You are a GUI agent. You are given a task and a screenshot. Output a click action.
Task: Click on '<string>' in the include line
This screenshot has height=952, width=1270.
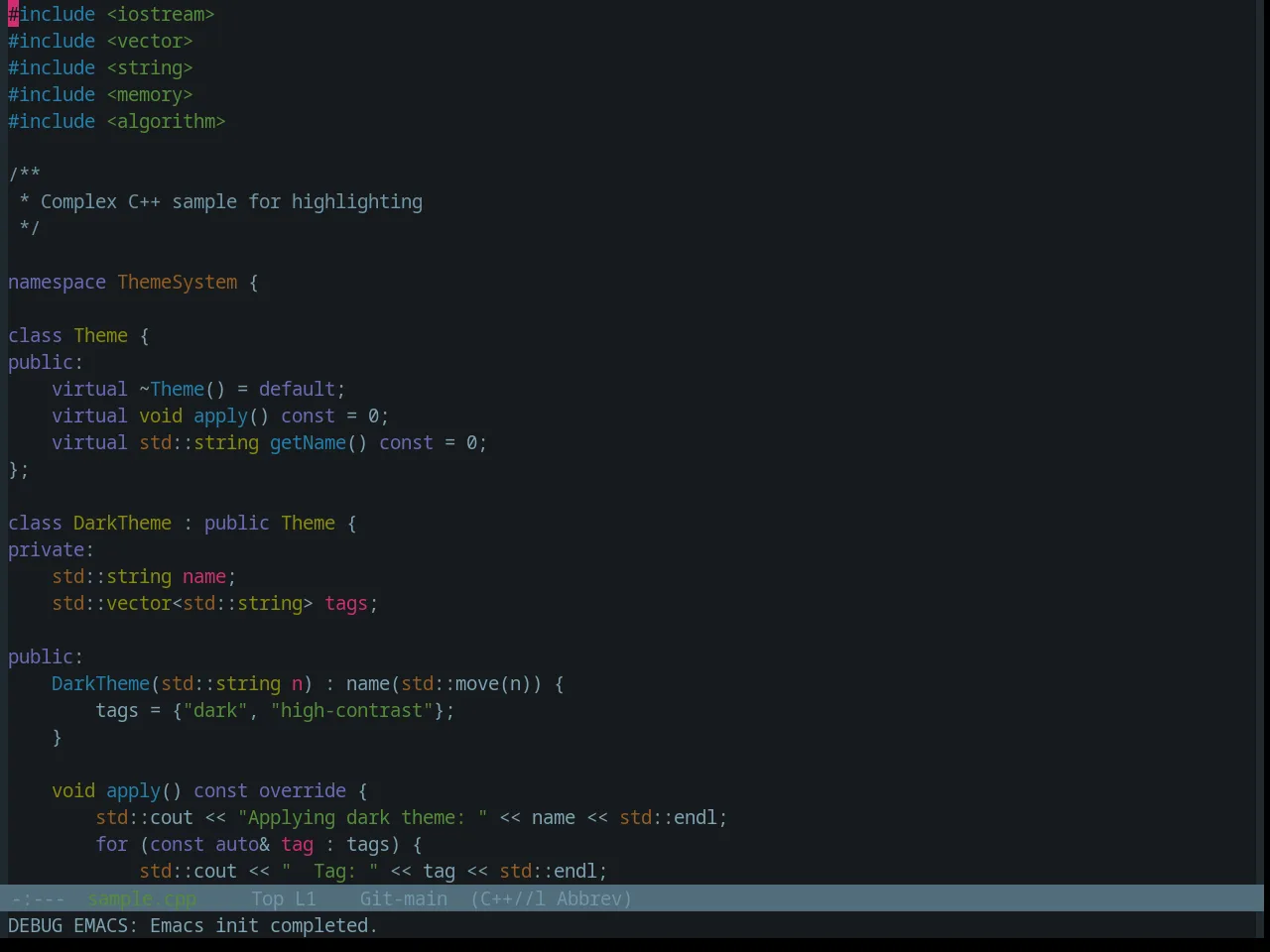(x=150, y=68)
